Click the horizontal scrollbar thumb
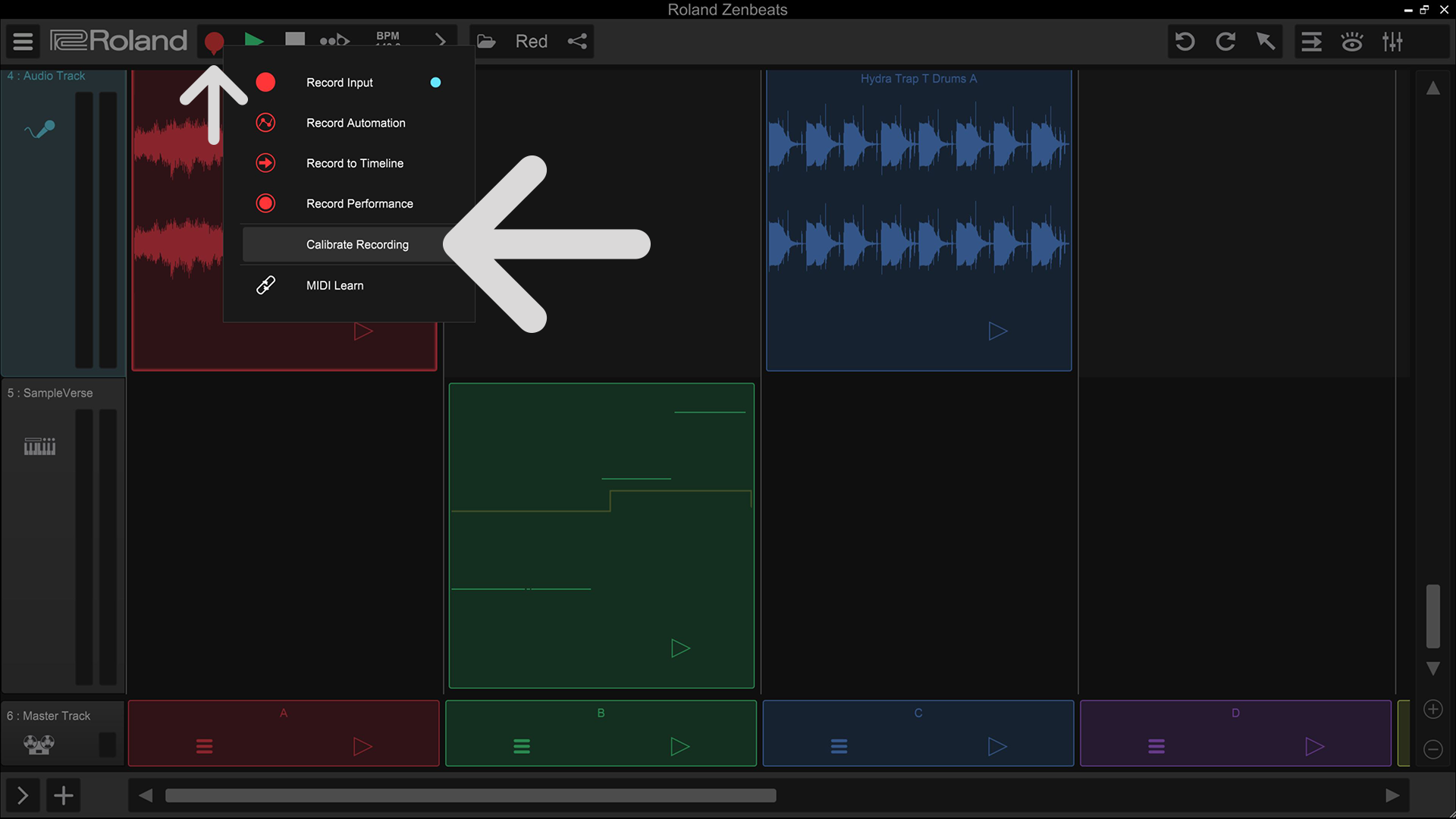The image size is (1456, 819). [x=471, y=795]
